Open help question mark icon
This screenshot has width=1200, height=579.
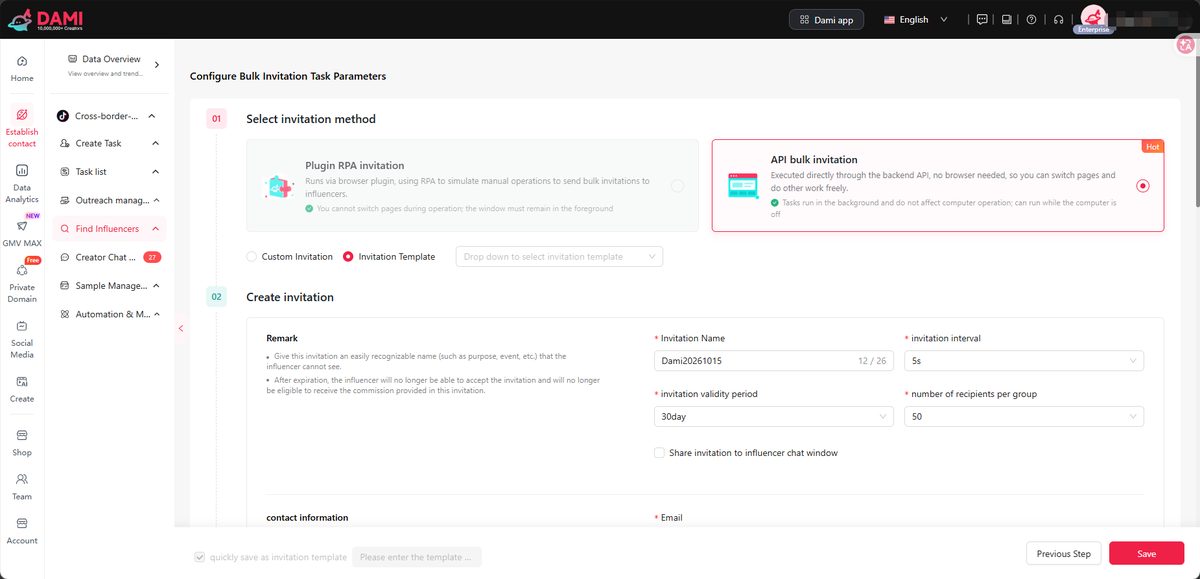point(1031,19)
